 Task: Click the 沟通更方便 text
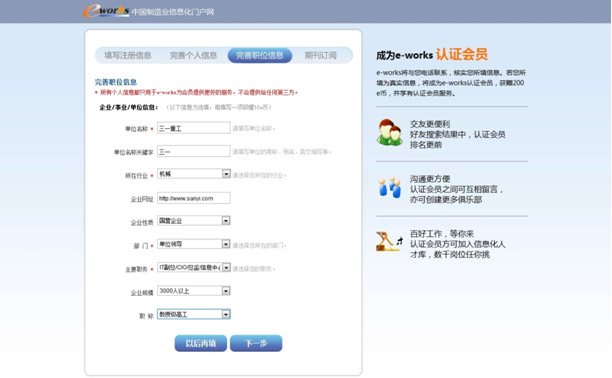[430, 179]
